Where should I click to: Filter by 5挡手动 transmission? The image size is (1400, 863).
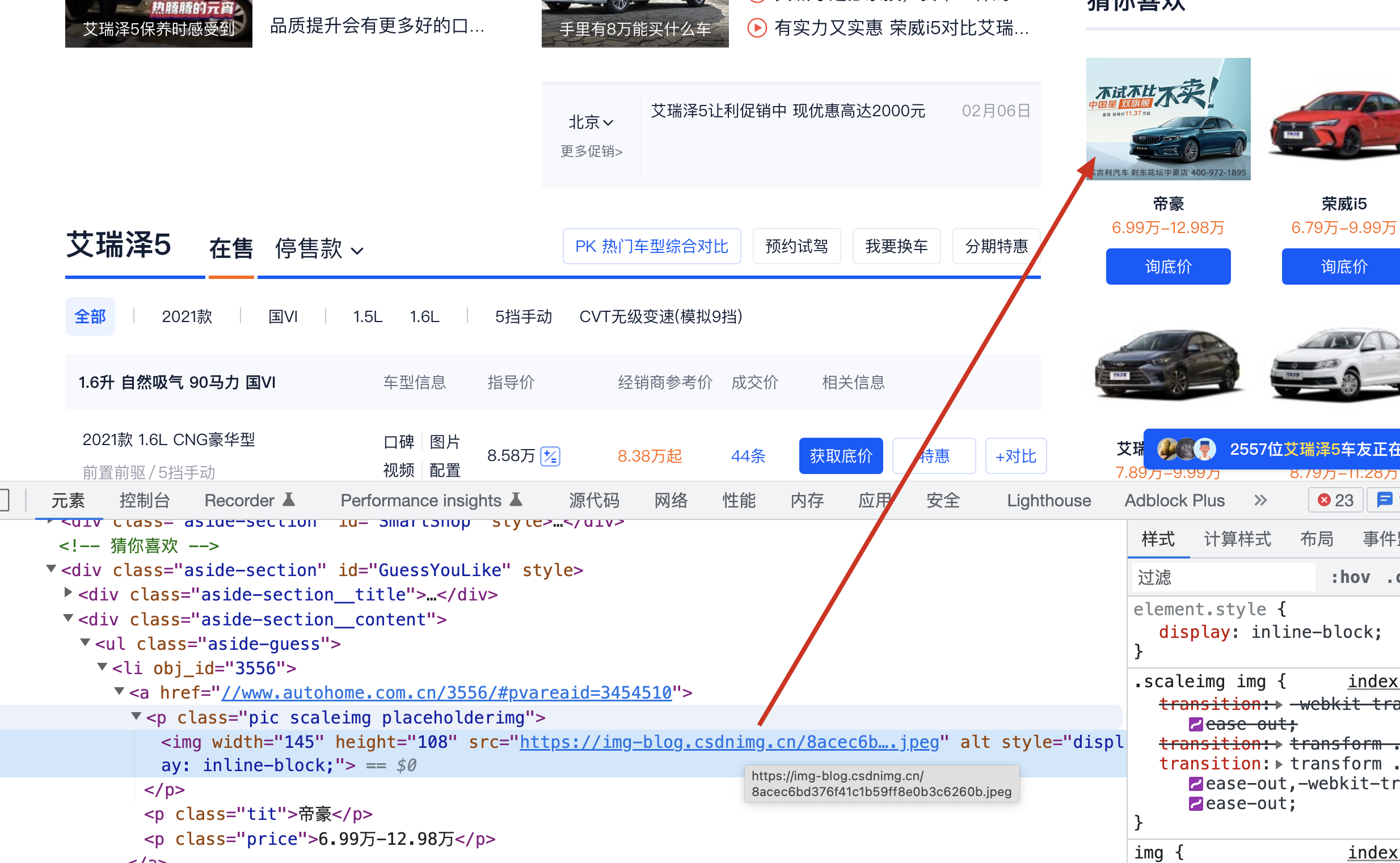tap(524, 316)
